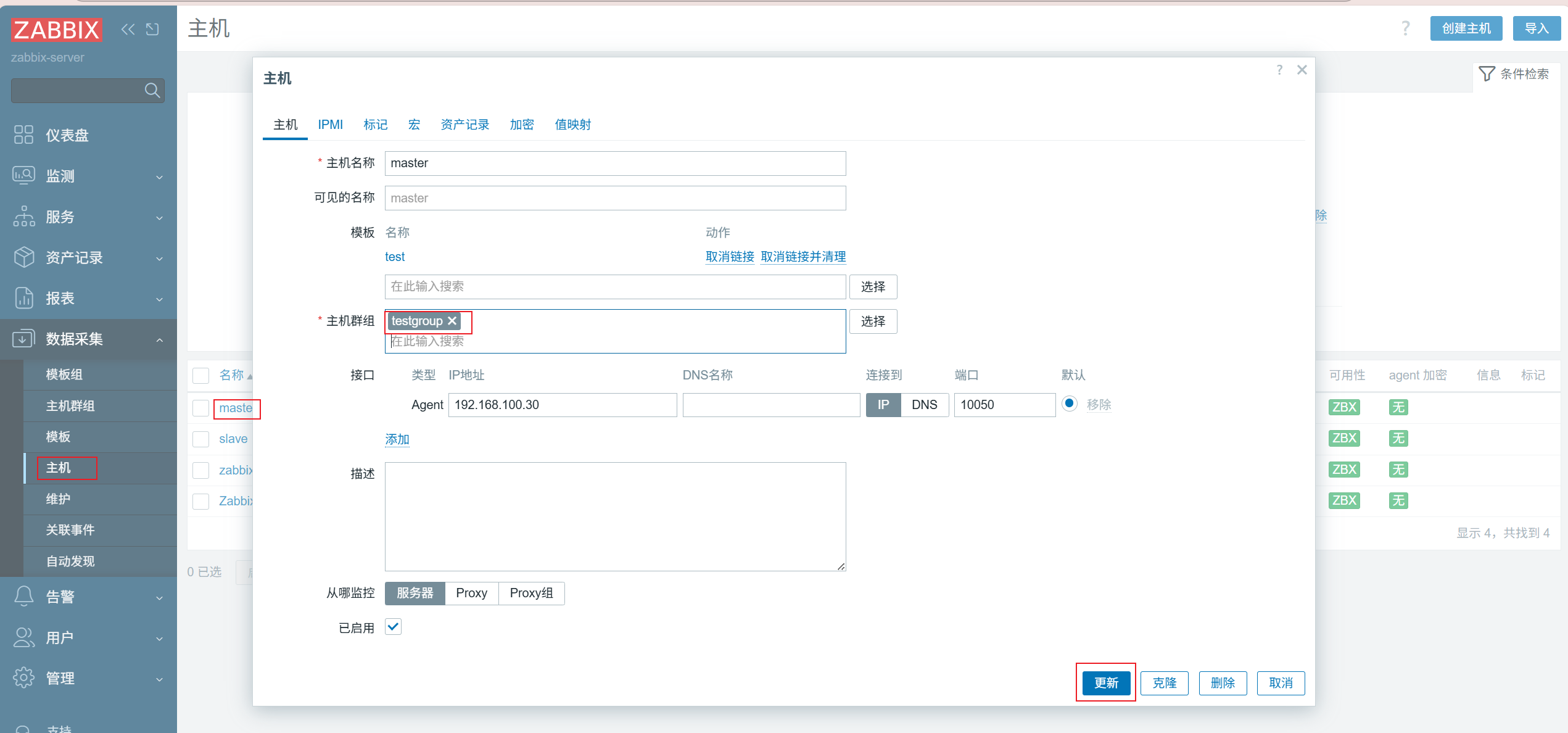Toggle the 已启用 enabled checkbox
The height and width of the screenshot is (733, 1568).
(x=393, y=627)
